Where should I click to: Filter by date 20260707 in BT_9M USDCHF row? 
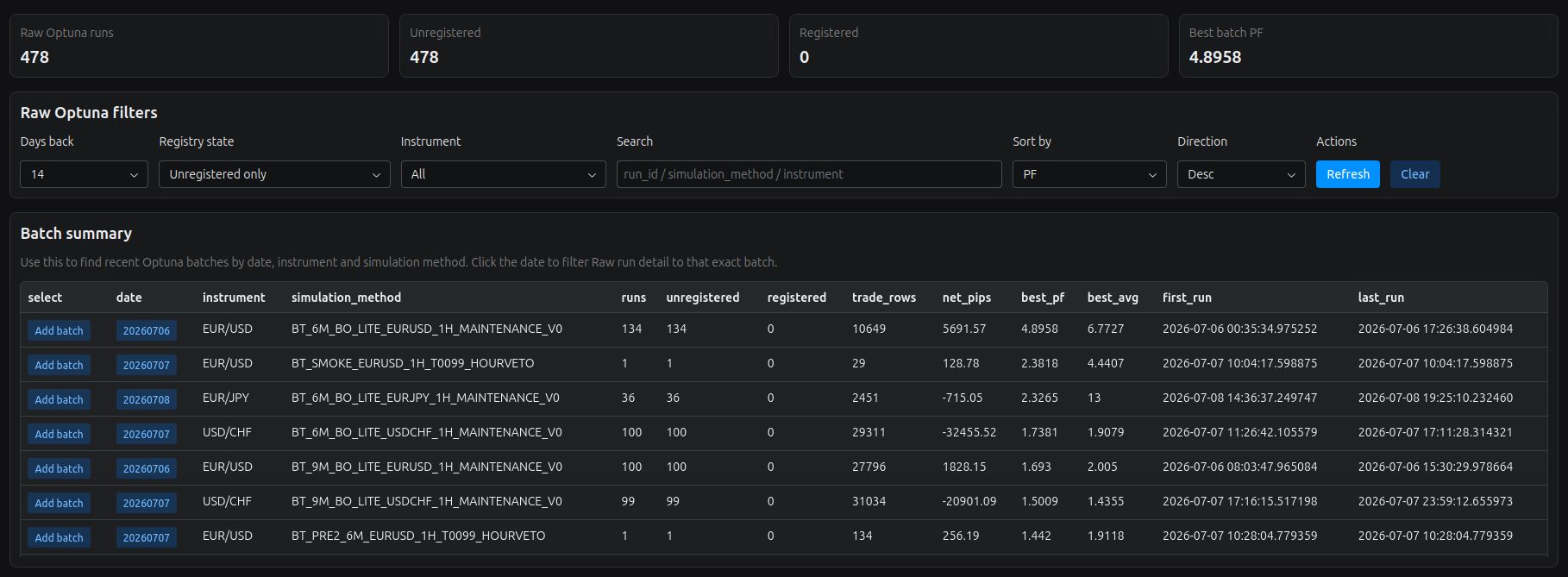coord(147,503)
